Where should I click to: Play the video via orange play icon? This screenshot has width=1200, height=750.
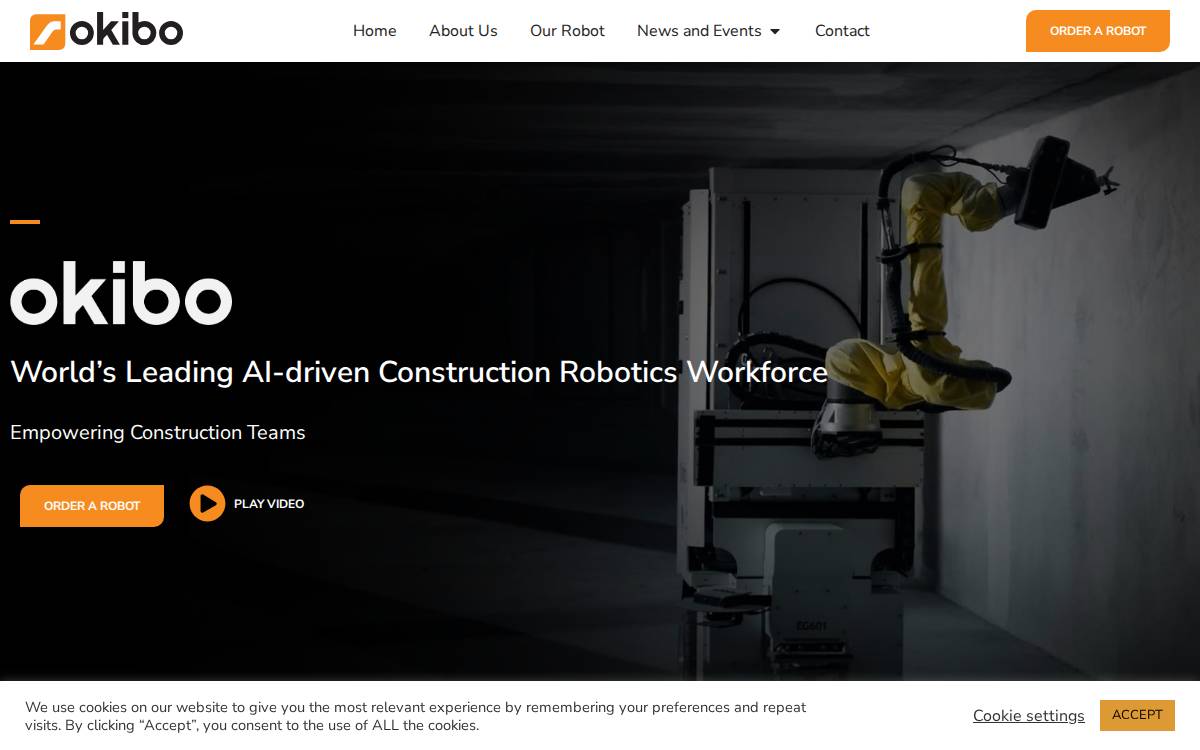[207, 504]
